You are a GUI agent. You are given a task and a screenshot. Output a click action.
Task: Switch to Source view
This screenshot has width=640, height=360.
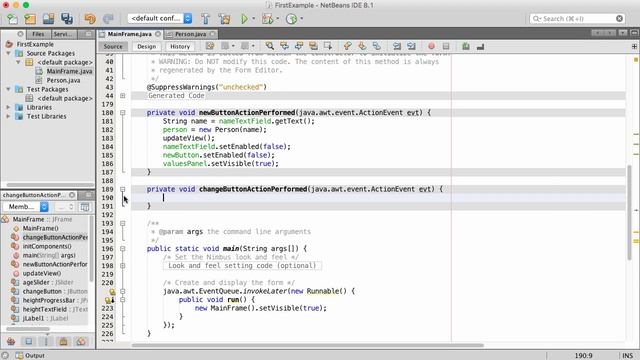tap(113, 47)
